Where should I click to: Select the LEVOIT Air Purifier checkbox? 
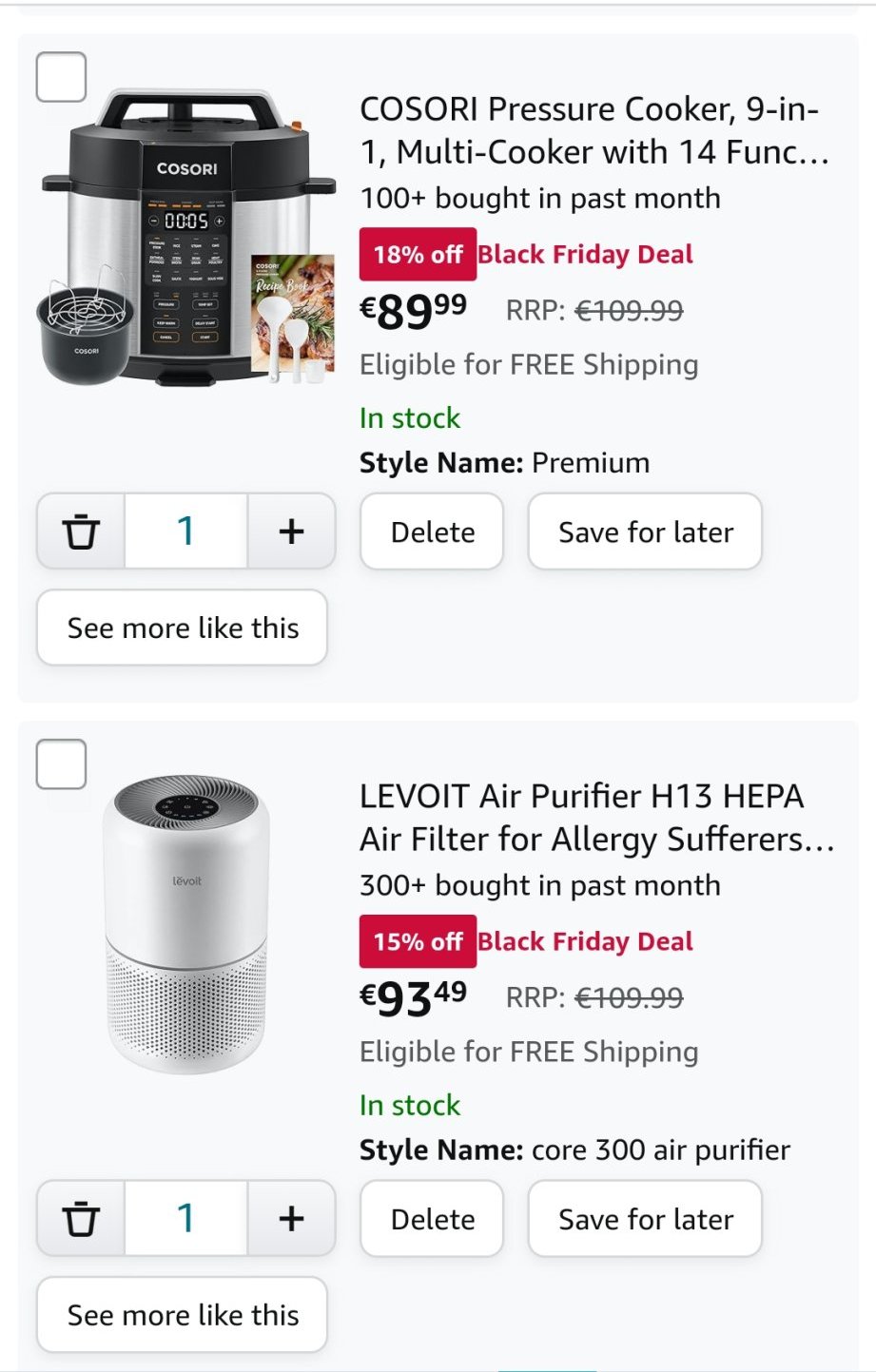(x=61, y=763)
